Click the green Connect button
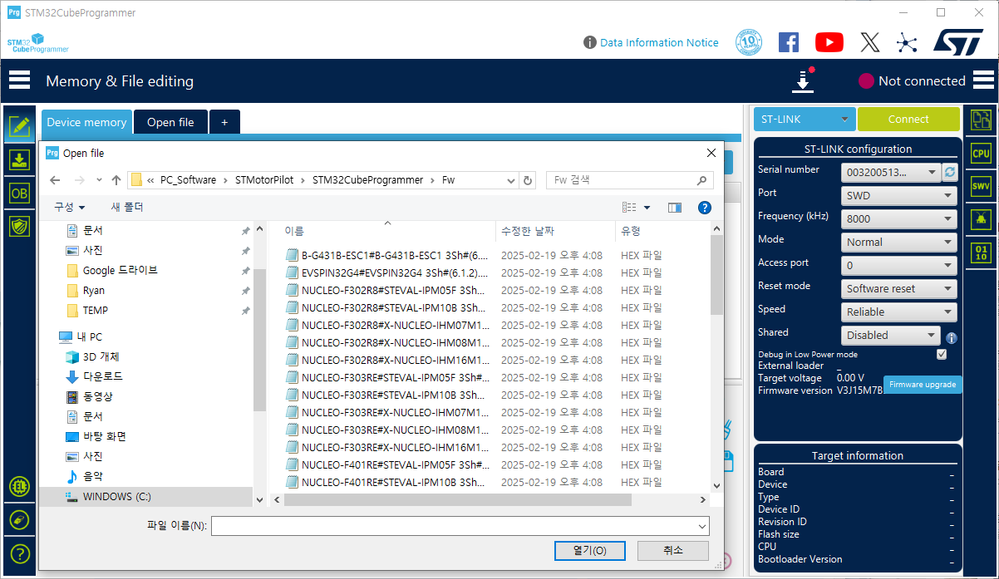The image size is (999, 579). pos(909,119)
